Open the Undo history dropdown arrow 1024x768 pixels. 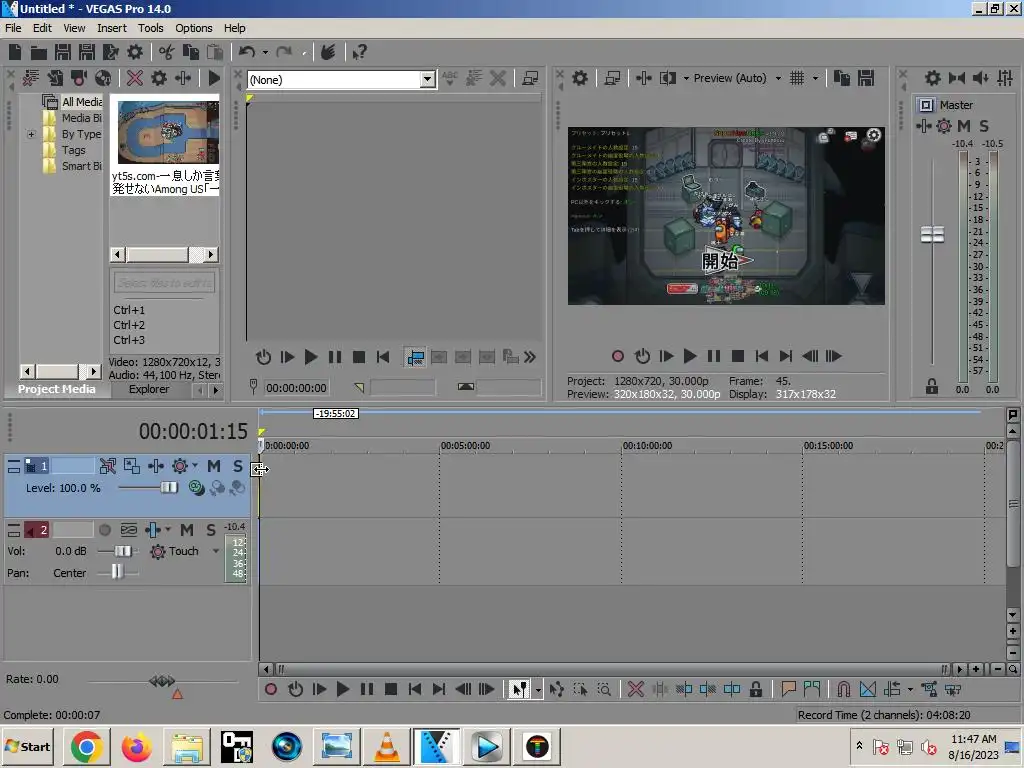tap(265, 52)
